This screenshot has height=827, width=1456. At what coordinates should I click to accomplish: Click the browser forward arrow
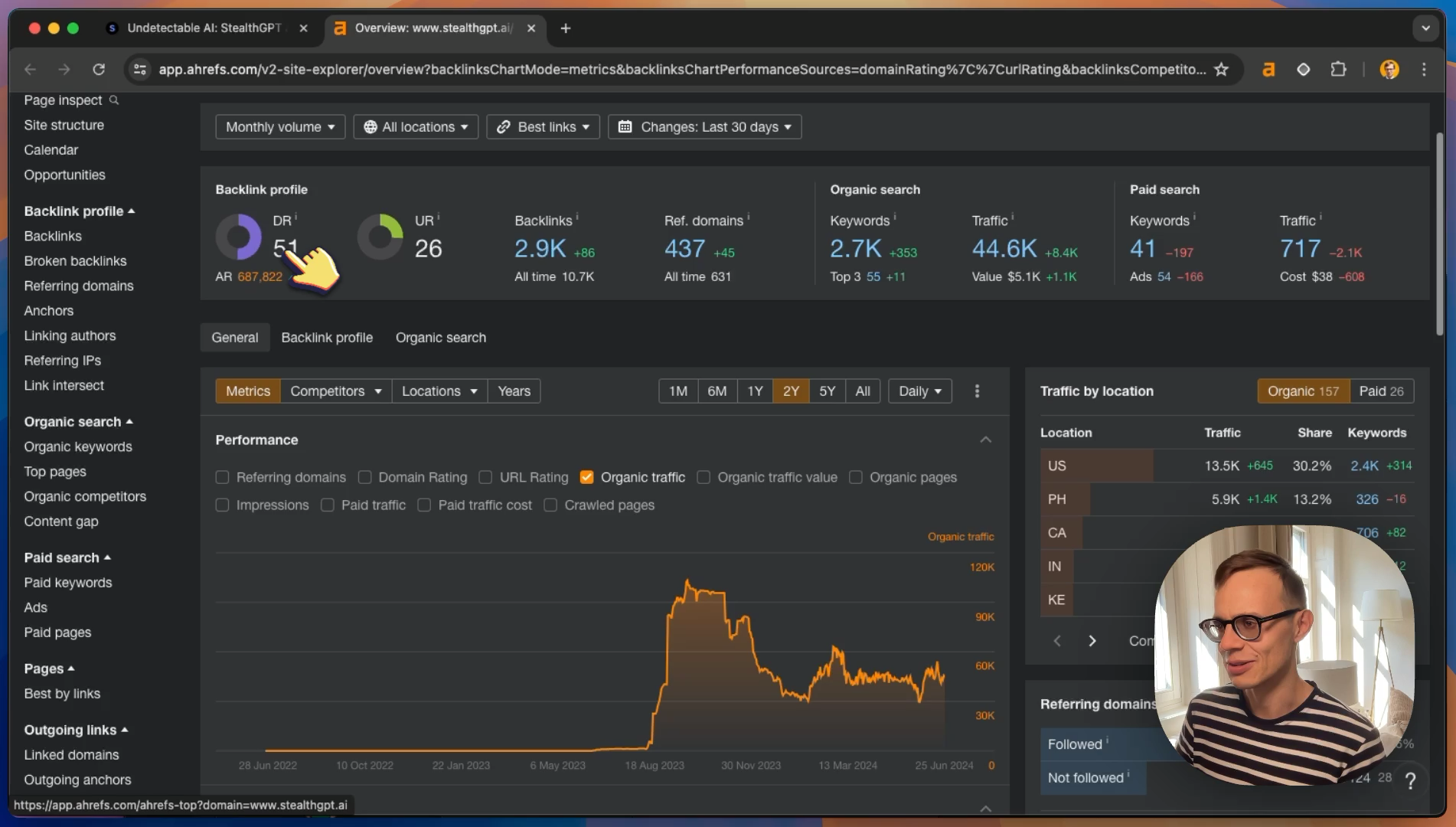pos(64,70)
